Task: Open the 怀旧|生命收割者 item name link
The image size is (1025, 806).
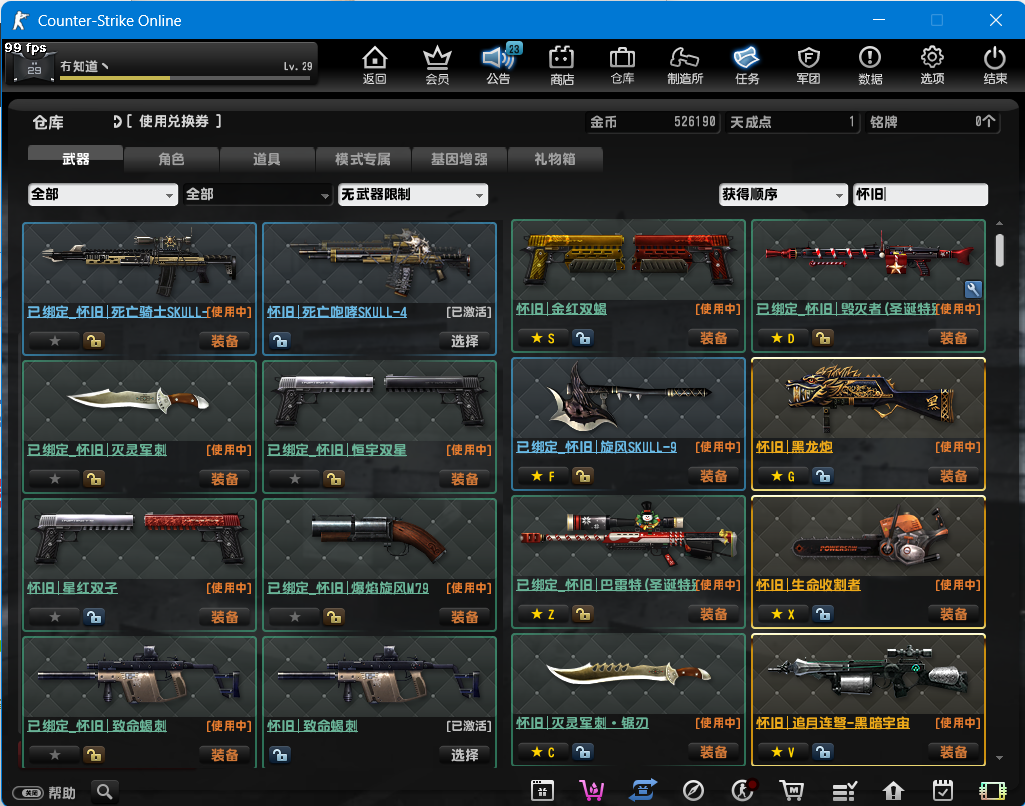Action: pyautogui.click(x=808, y=584)
